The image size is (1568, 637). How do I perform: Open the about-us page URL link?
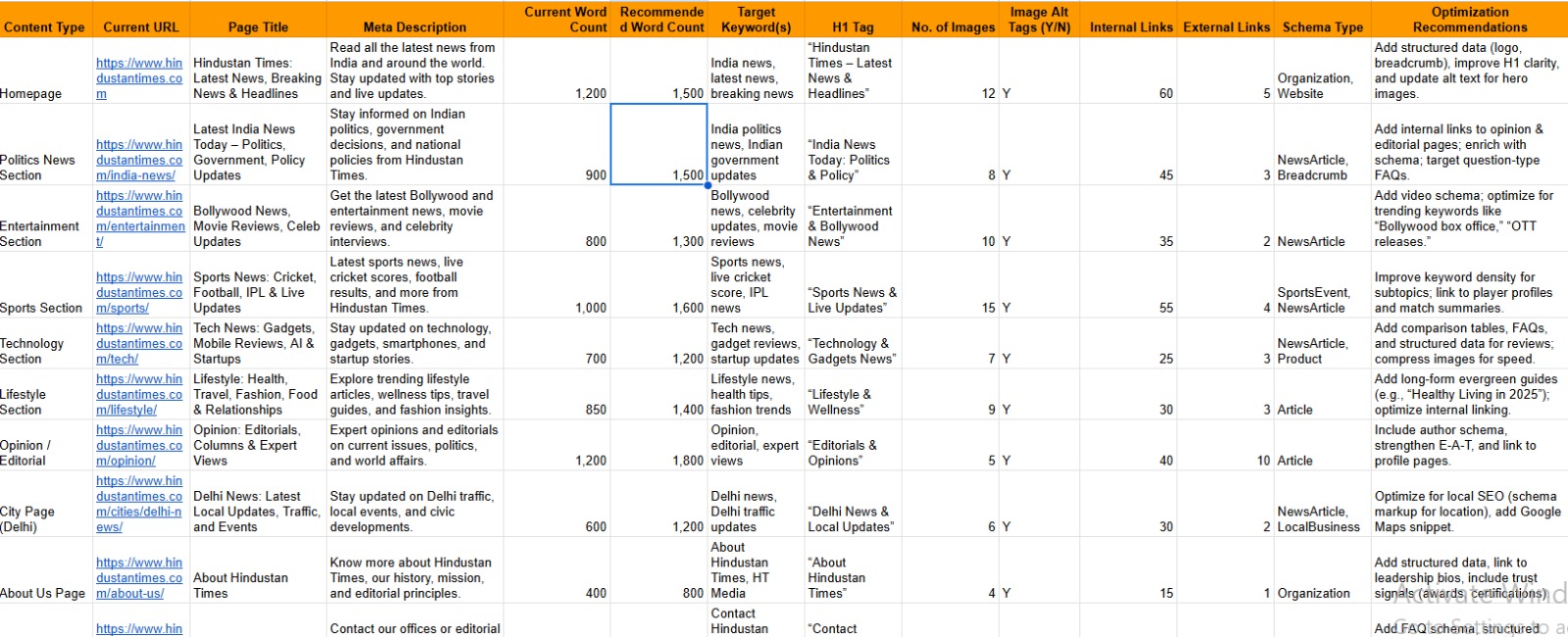click(x=138, y=578)
